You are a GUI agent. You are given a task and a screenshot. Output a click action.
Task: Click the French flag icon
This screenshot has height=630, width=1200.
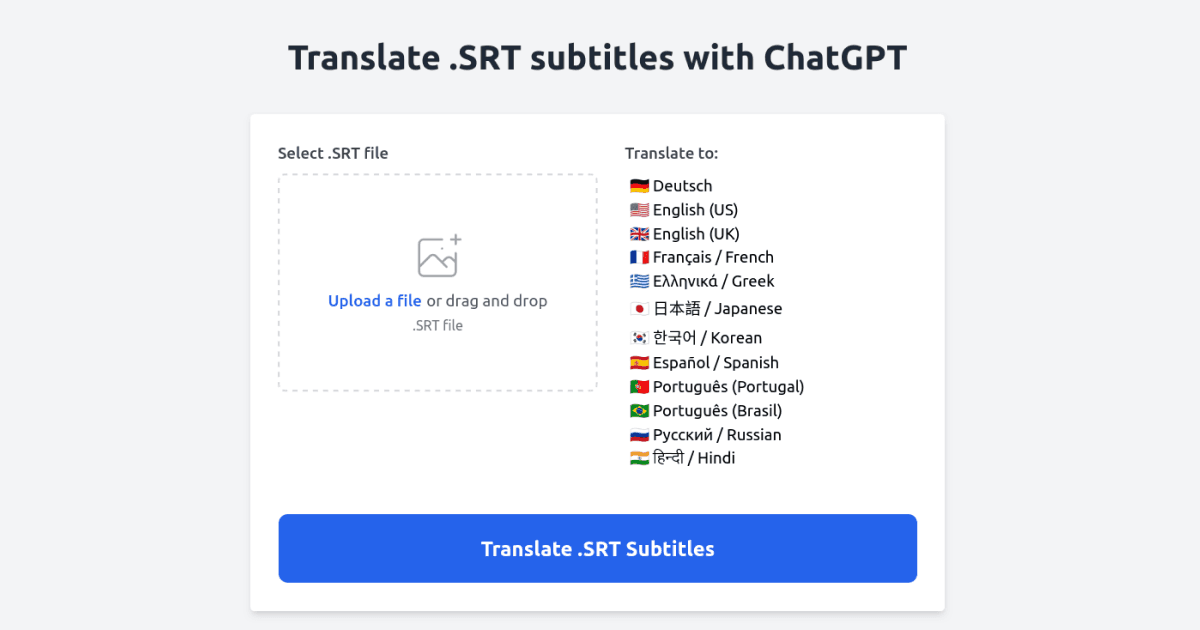(x=640, y=258)
